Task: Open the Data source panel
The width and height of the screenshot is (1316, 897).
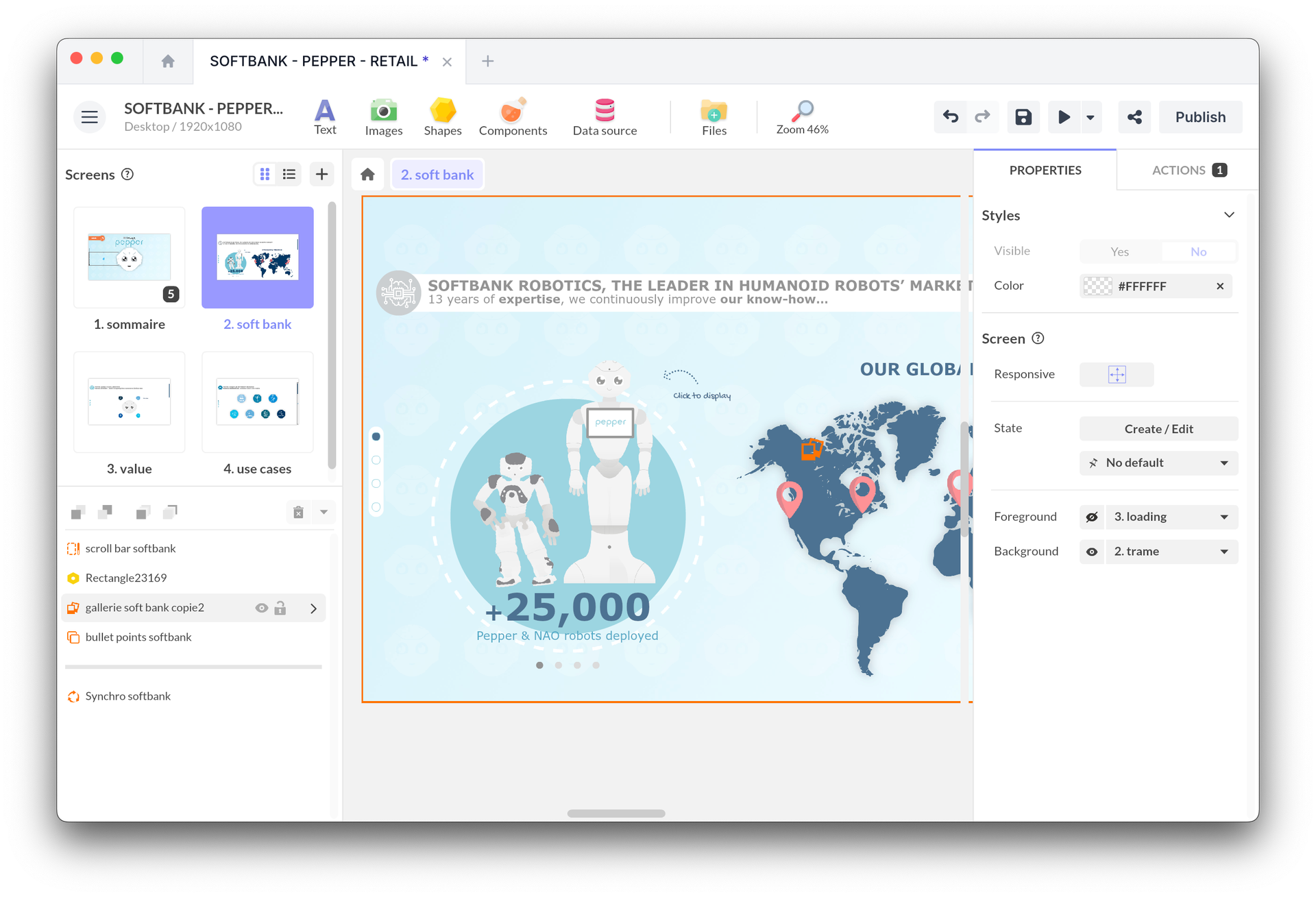Action: pyautogui.click(x=604, y=116)
